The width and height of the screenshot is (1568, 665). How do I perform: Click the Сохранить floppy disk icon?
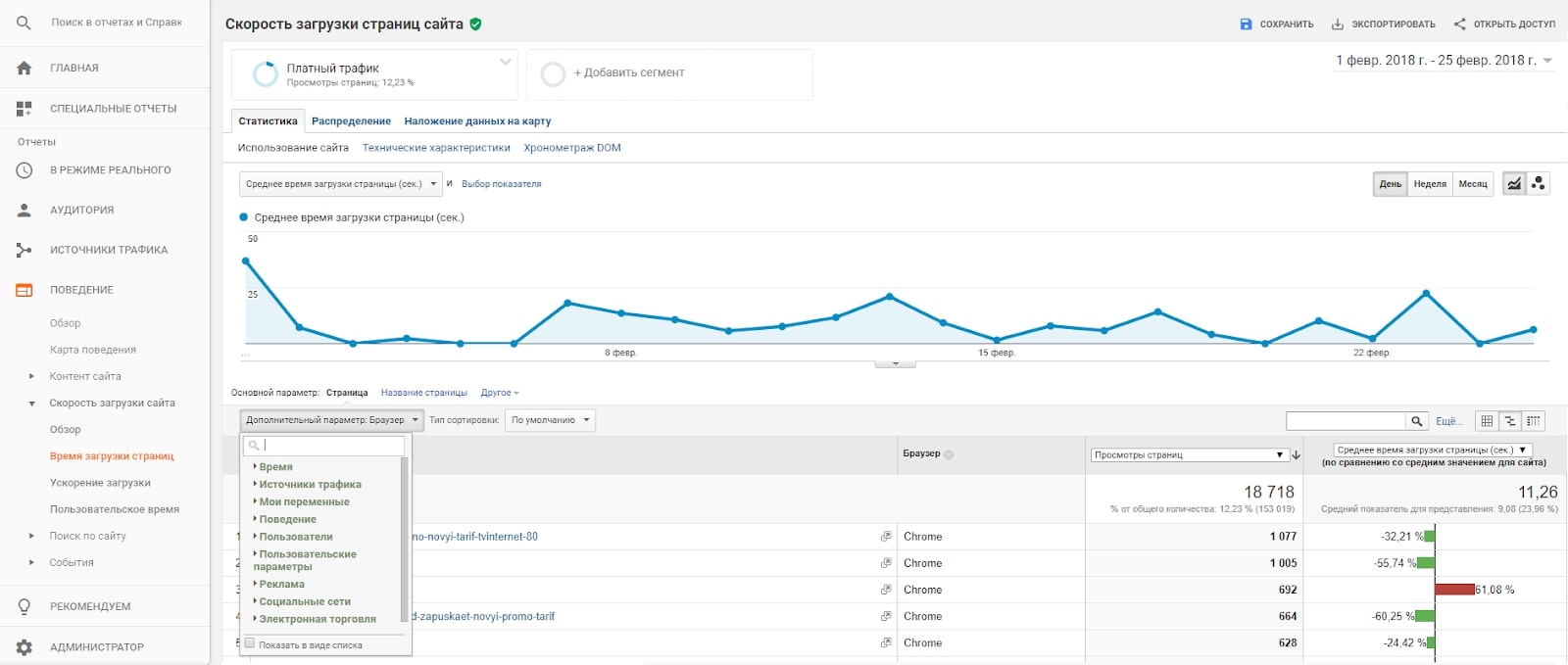1246,24
